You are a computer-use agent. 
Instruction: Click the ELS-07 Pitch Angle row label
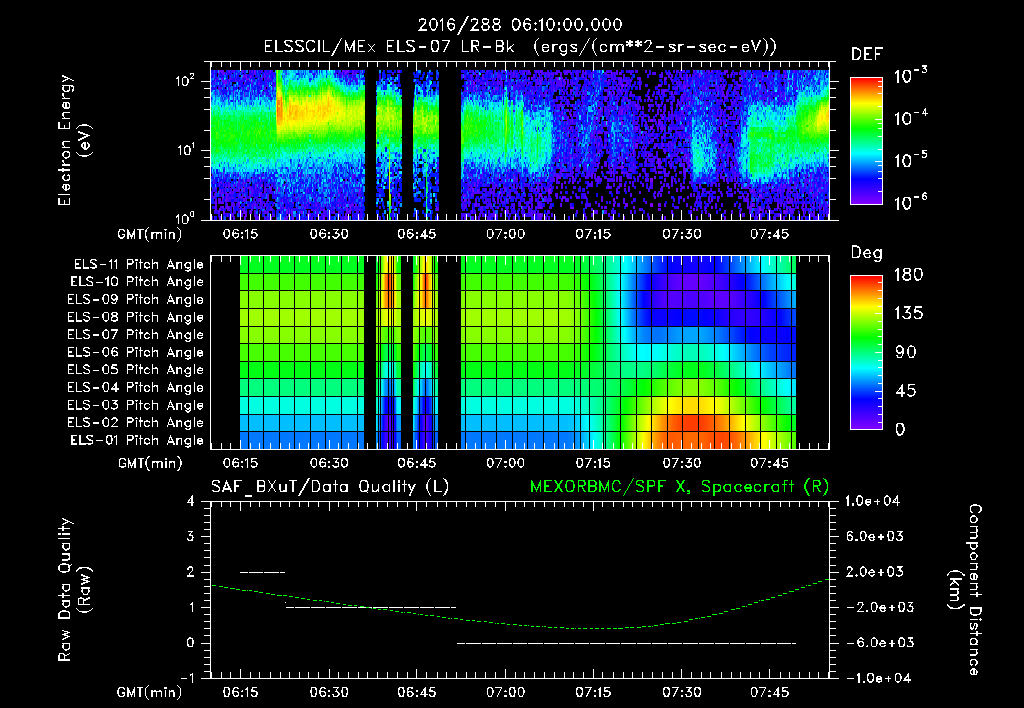[135, 334]
